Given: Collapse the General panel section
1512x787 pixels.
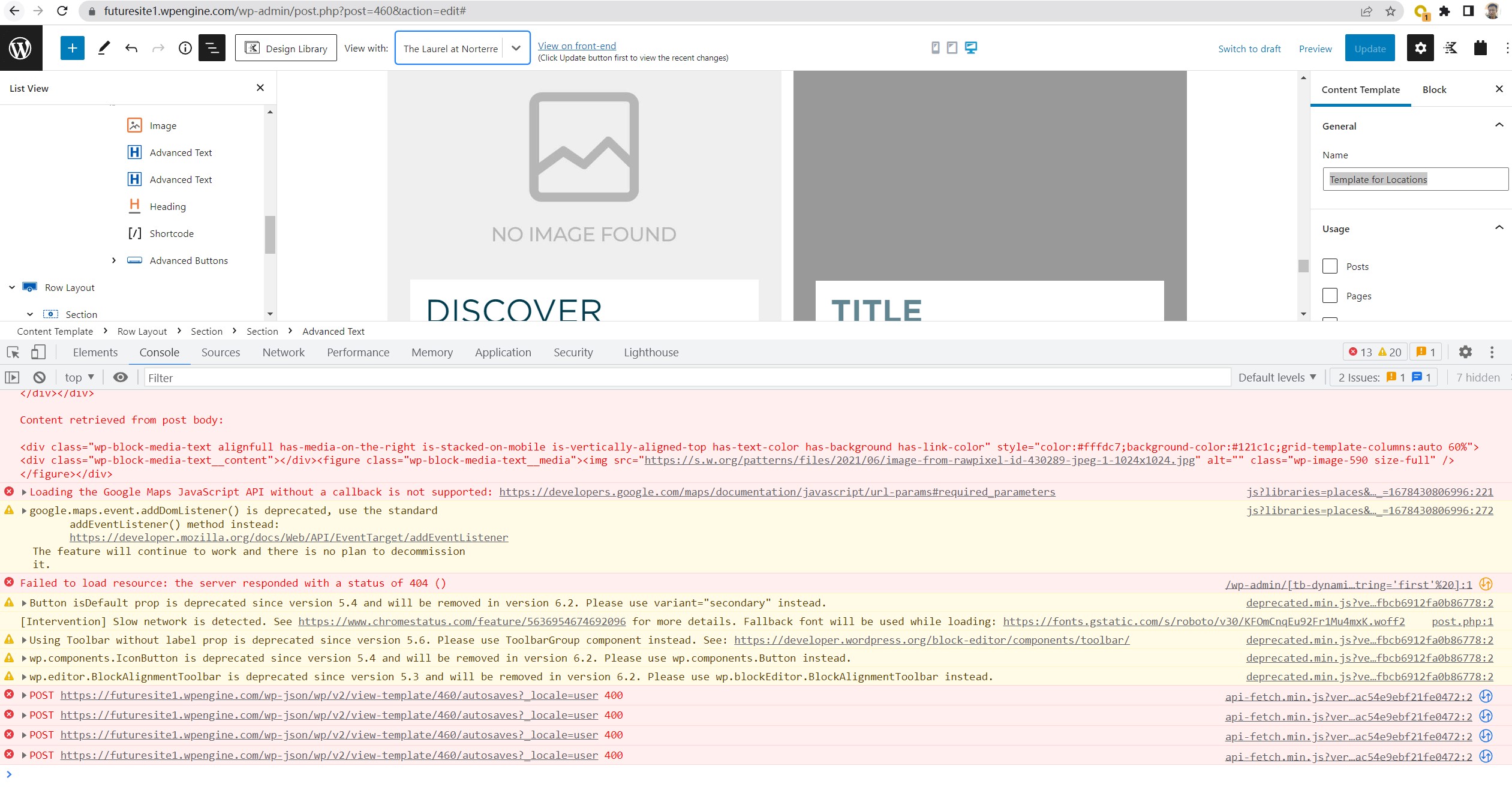Looking at the screenshot, I should (1499, 125).
